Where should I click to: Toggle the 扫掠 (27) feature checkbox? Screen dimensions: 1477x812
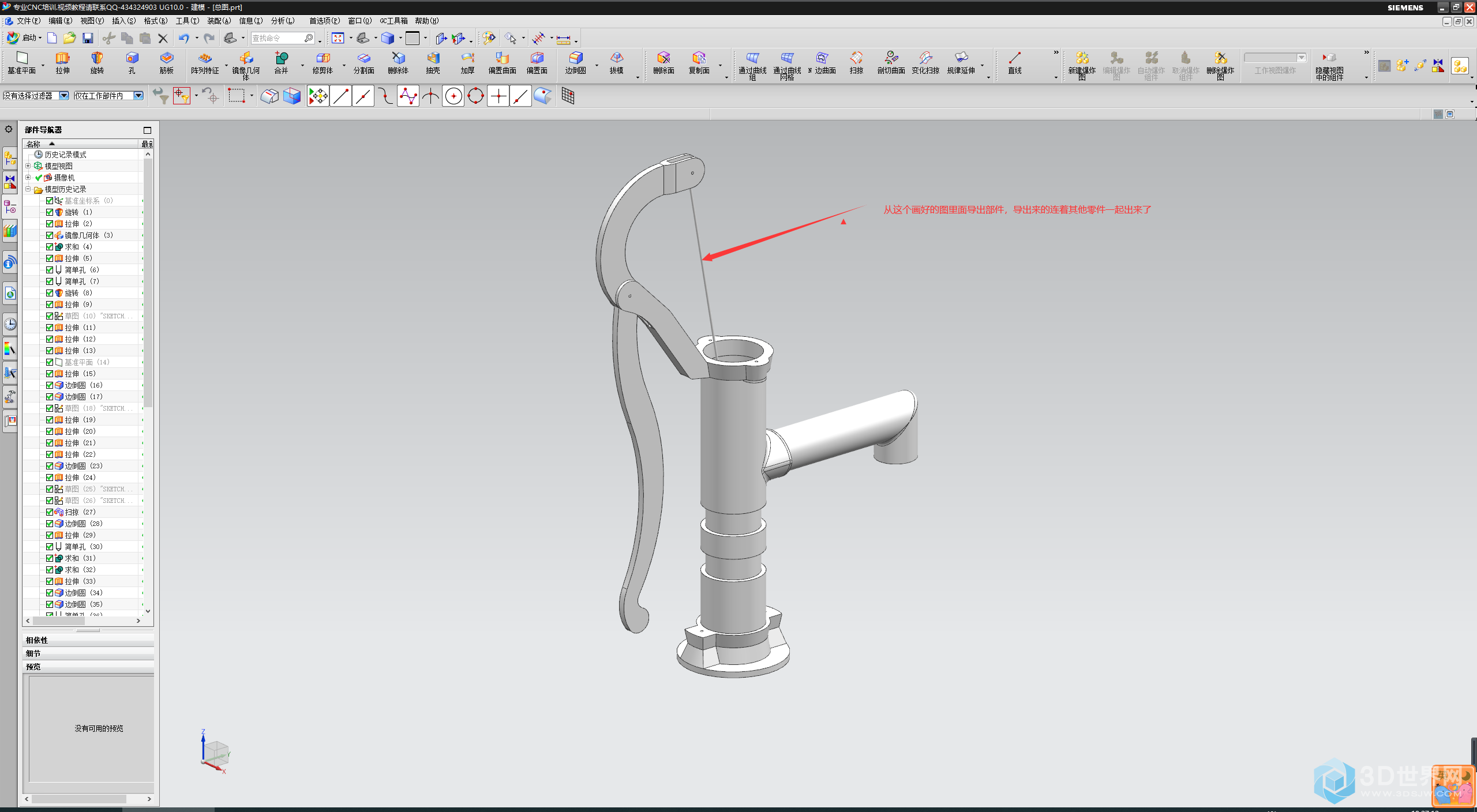tap(50, 512)
